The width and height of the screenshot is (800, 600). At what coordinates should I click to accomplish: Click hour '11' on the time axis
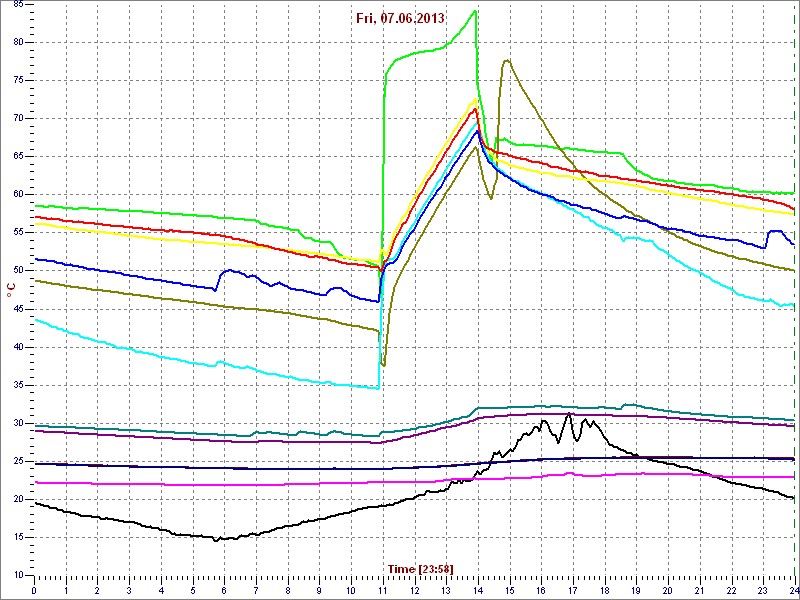(383, 591)
